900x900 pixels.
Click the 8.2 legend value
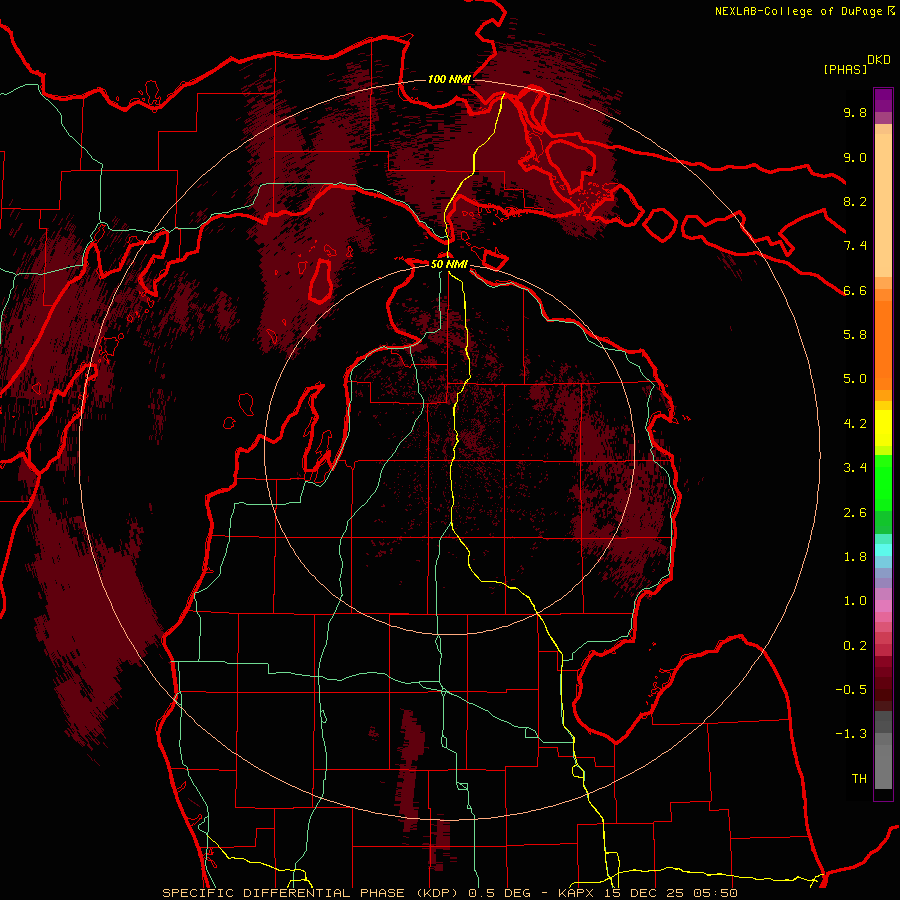[x=855, y=201]
